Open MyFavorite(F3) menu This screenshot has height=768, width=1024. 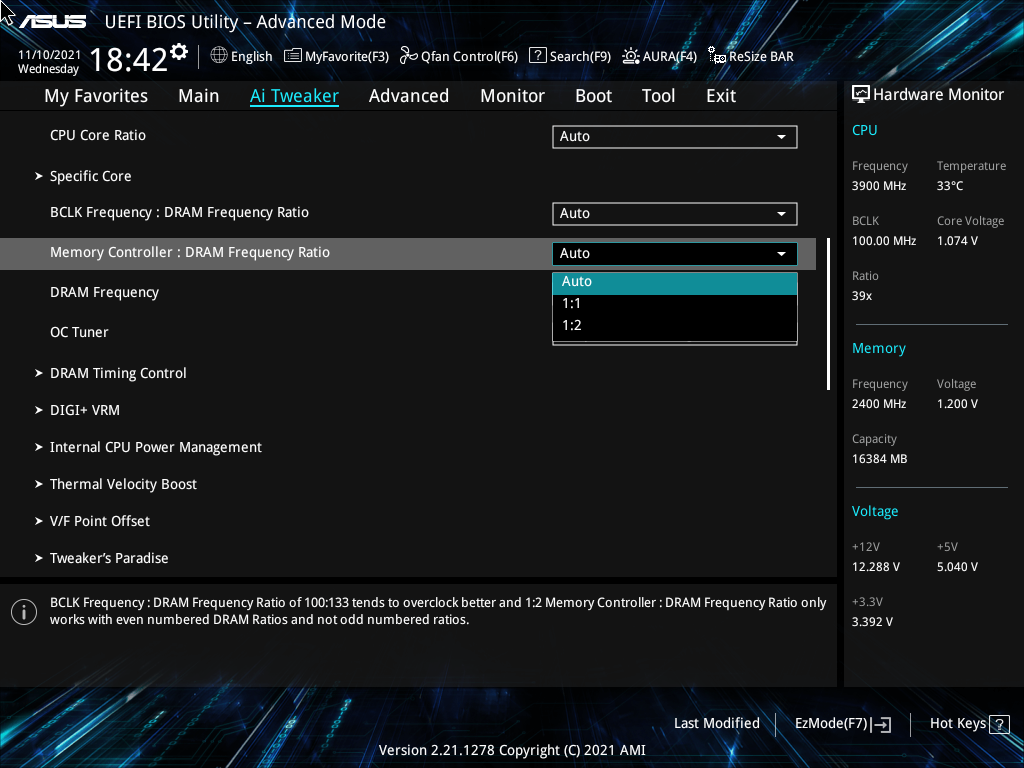[336, 56]
